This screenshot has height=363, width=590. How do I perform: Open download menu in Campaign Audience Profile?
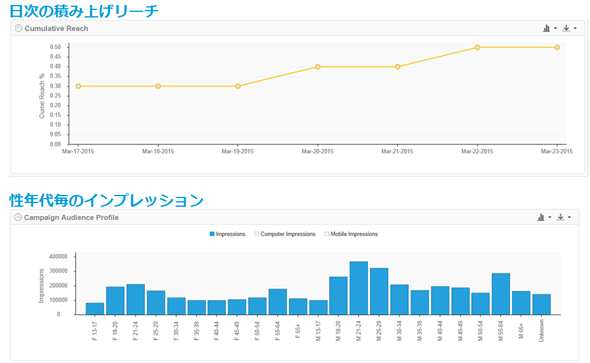(560, 217)
